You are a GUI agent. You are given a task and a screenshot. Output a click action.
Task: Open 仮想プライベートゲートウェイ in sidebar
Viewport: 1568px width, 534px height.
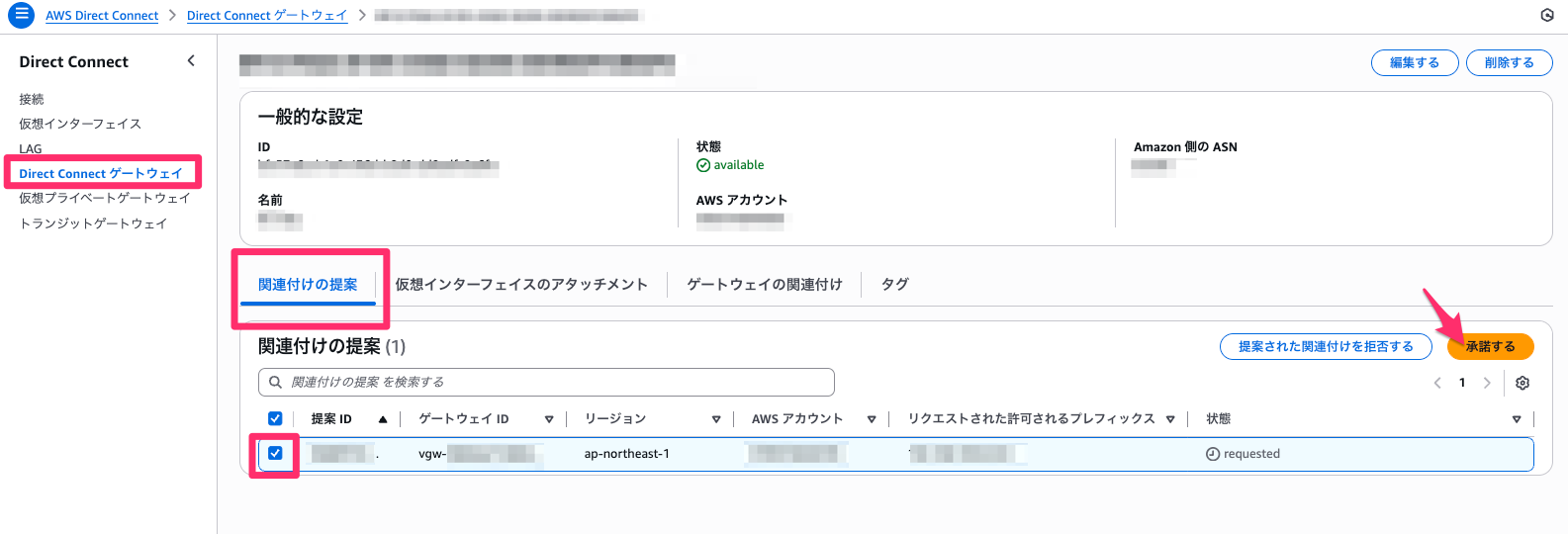click(105, 198)
